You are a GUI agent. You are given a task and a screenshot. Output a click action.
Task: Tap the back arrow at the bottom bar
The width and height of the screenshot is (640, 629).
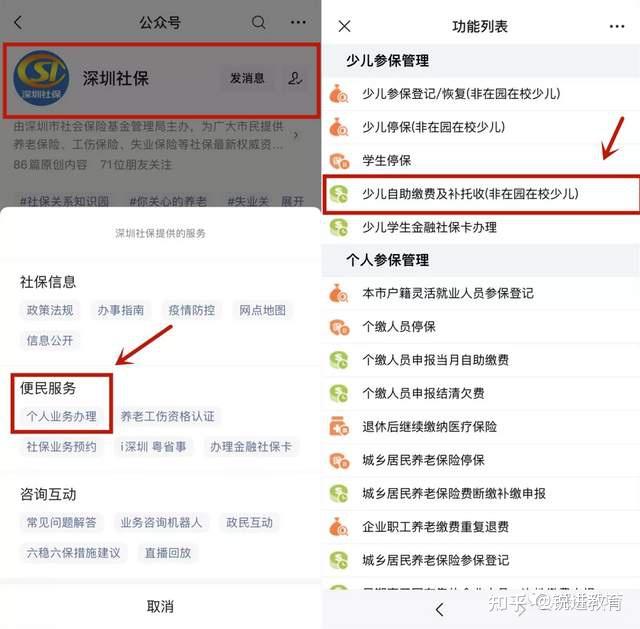[x=439, y=609]
